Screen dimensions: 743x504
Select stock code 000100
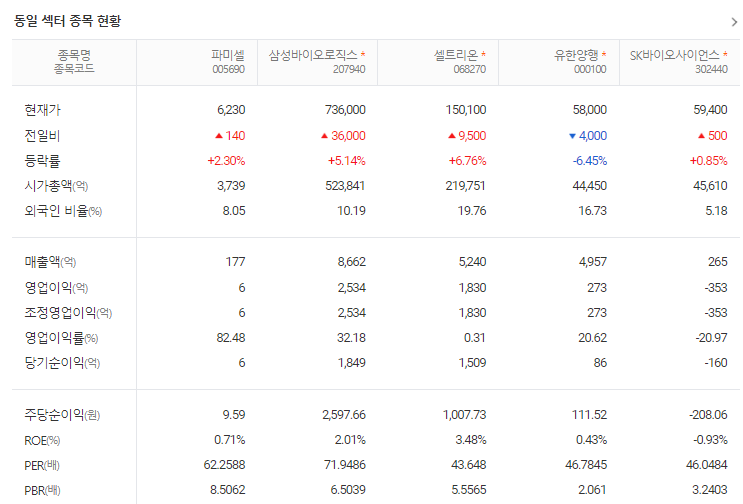click(590, 69)
